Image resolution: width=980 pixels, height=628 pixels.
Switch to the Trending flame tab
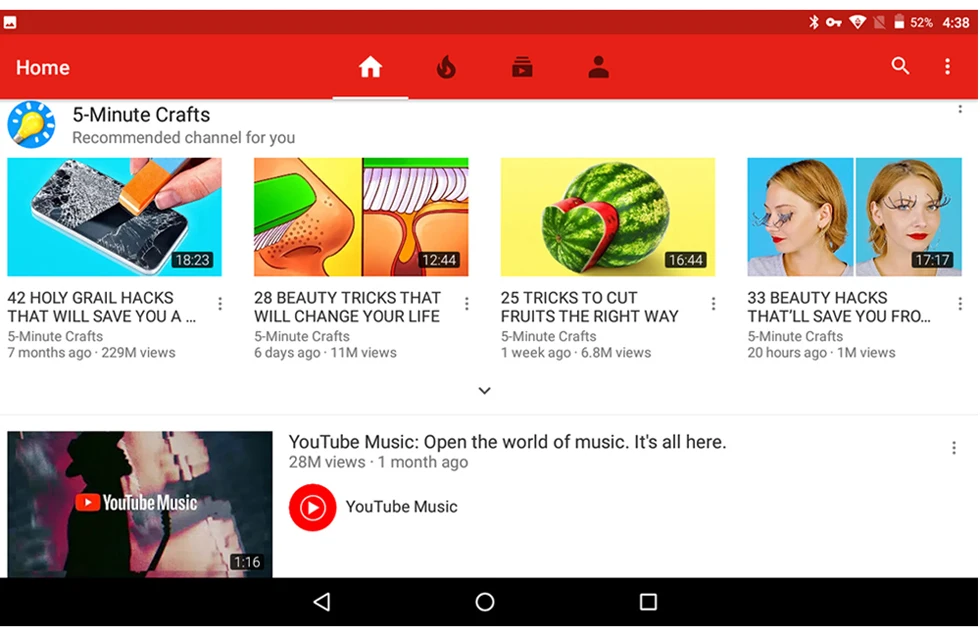click(x=446, y=66)
